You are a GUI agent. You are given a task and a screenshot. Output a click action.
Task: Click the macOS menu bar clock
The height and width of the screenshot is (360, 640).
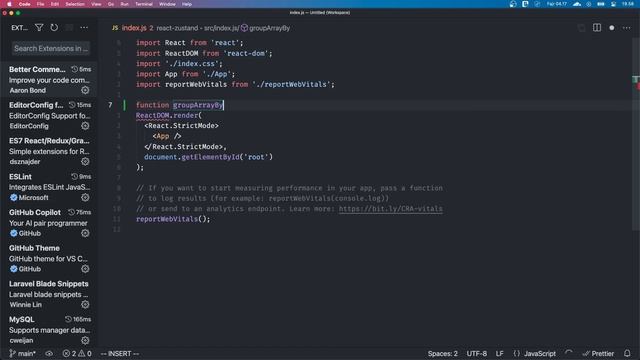pyautogui.click(x=628, y=4)
